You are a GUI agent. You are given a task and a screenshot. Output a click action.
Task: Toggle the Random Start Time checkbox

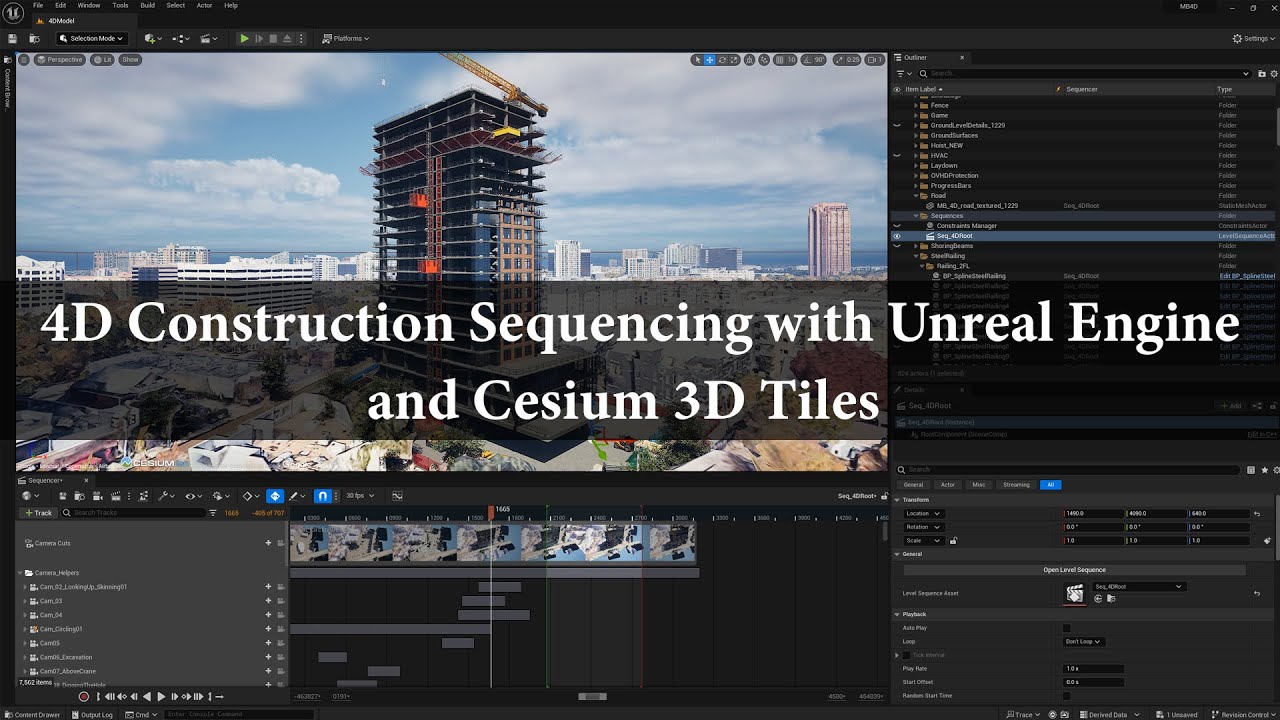[1066, 696]
